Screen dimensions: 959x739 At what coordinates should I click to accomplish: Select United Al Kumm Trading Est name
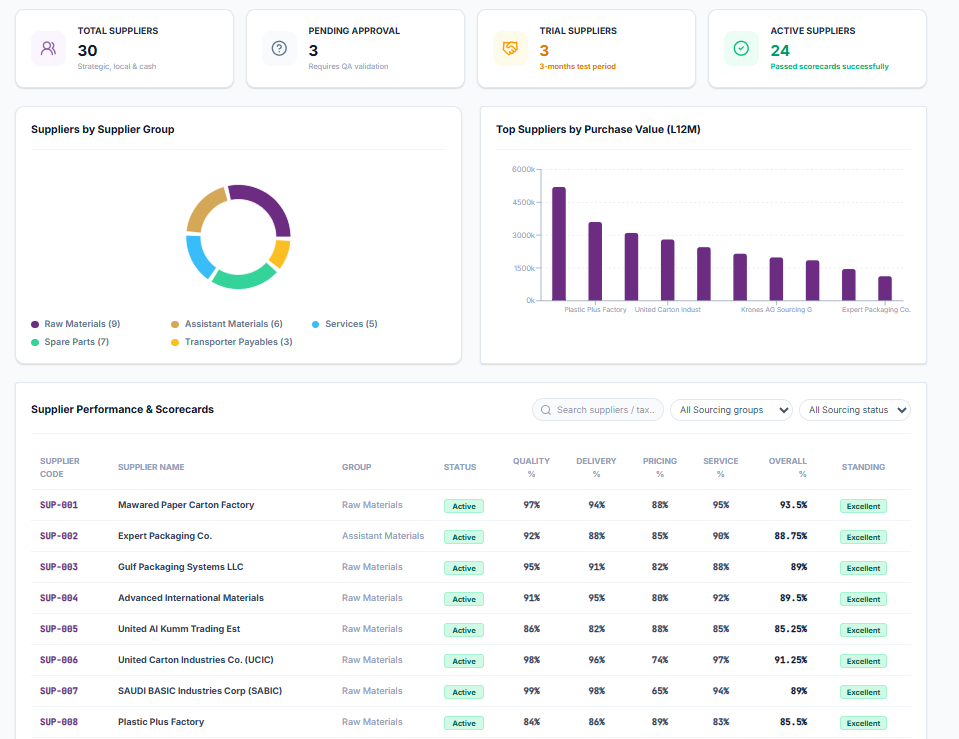(x=179, y=629)
